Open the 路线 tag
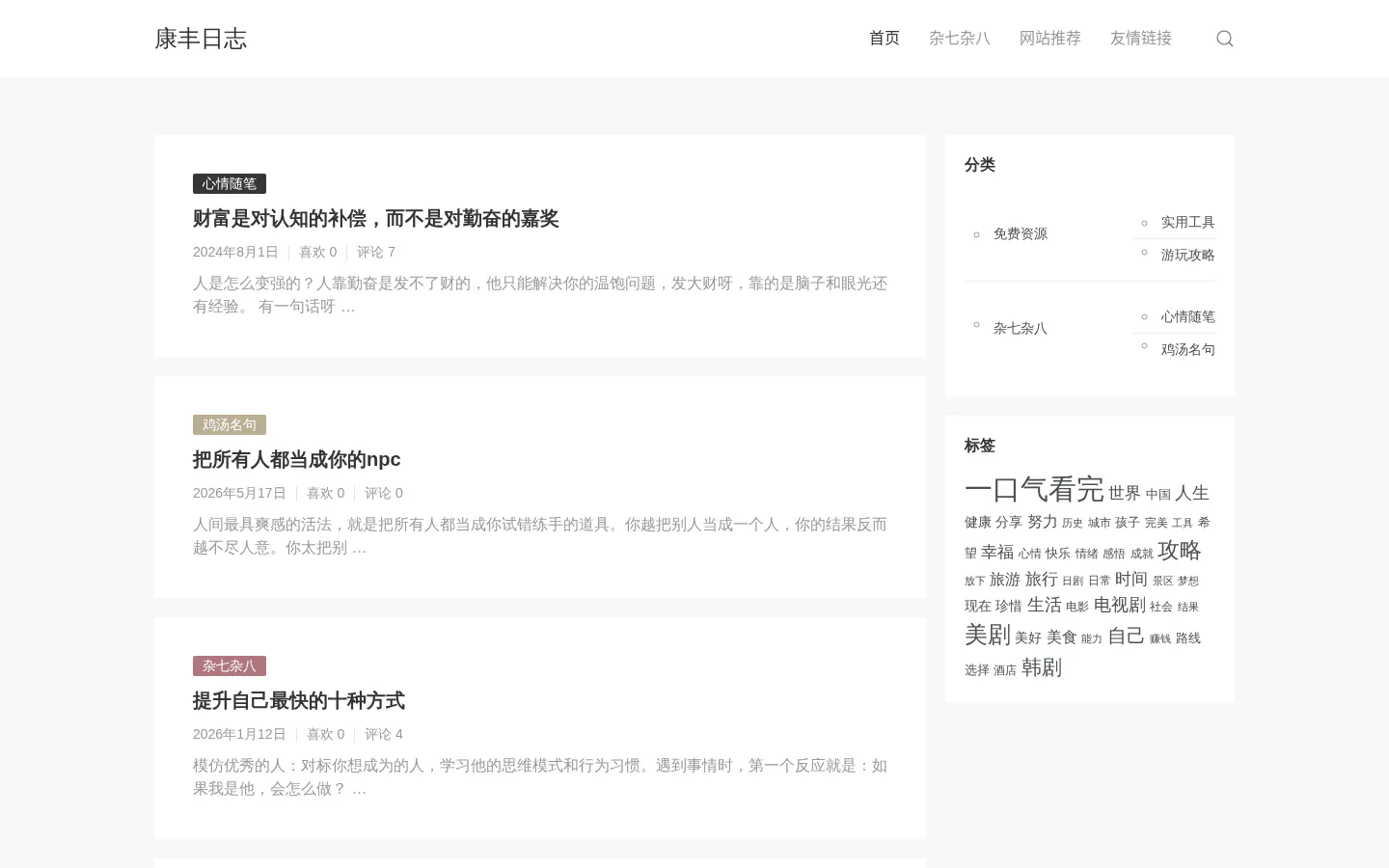The image size is (1389, 868). (x=1188, y=638)
